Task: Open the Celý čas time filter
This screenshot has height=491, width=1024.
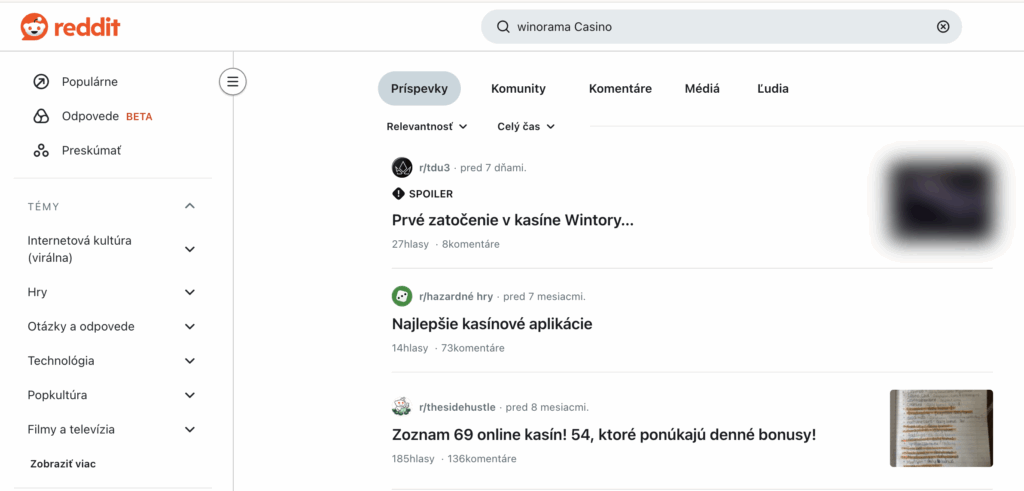Action: (x=526, y=127)
